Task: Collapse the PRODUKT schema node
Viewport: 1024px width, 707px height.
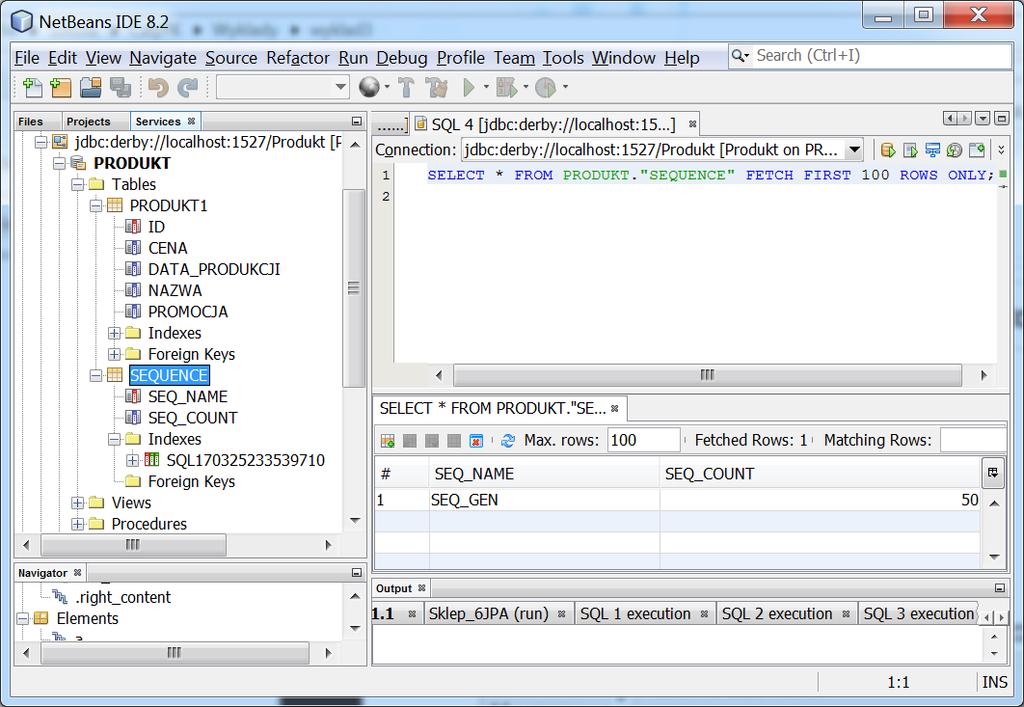Action: click(59, 163)
